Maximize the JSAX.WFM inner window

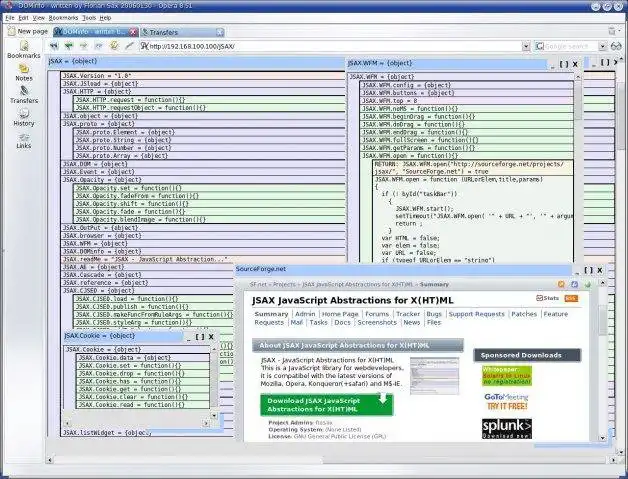pyautogui.click(x=564, y=64)
